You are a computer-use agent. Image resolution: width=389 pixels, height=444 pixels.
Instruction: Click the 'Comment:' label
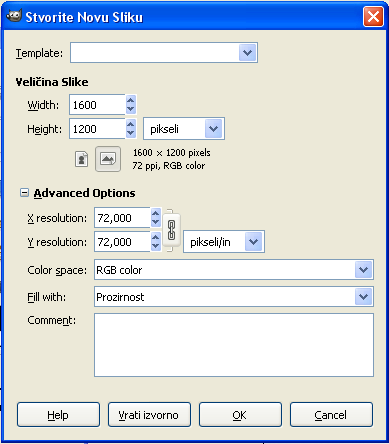(x=52, y=320)
